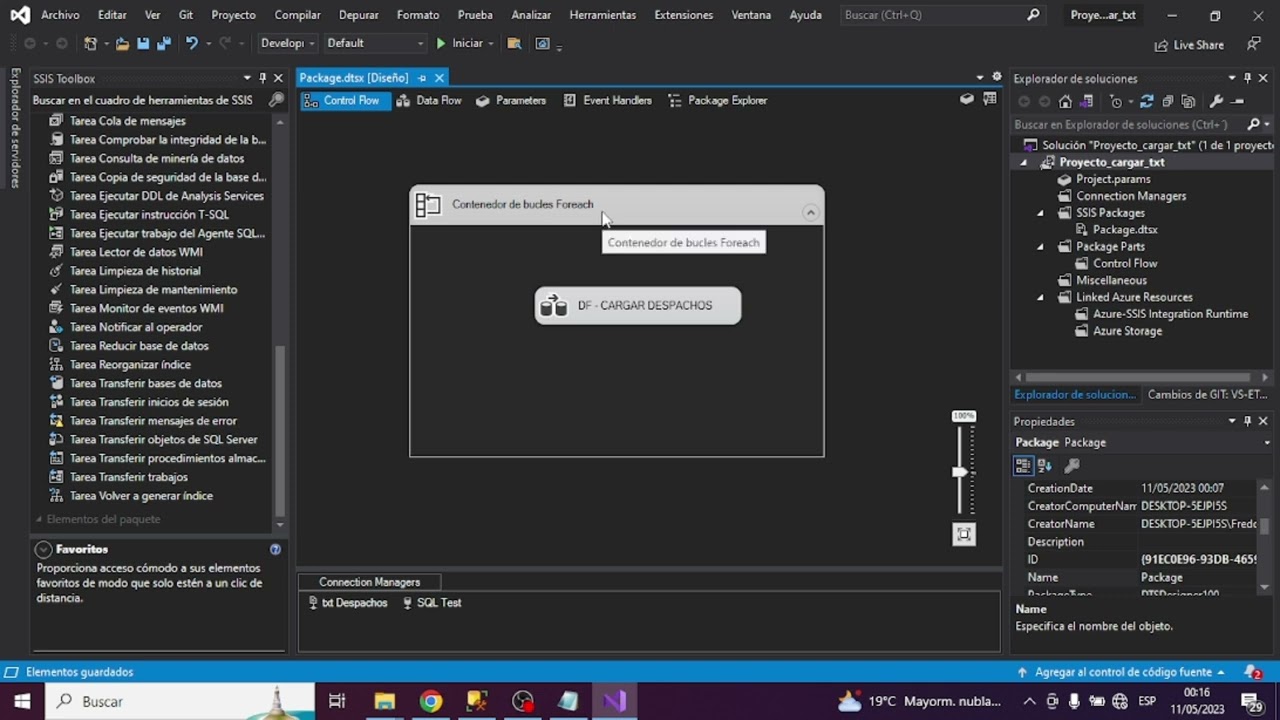Click the Undo arrow in toolbar
Viewport: 1280px width, 720px height.
pyautogui.click(x=191, y=43)
